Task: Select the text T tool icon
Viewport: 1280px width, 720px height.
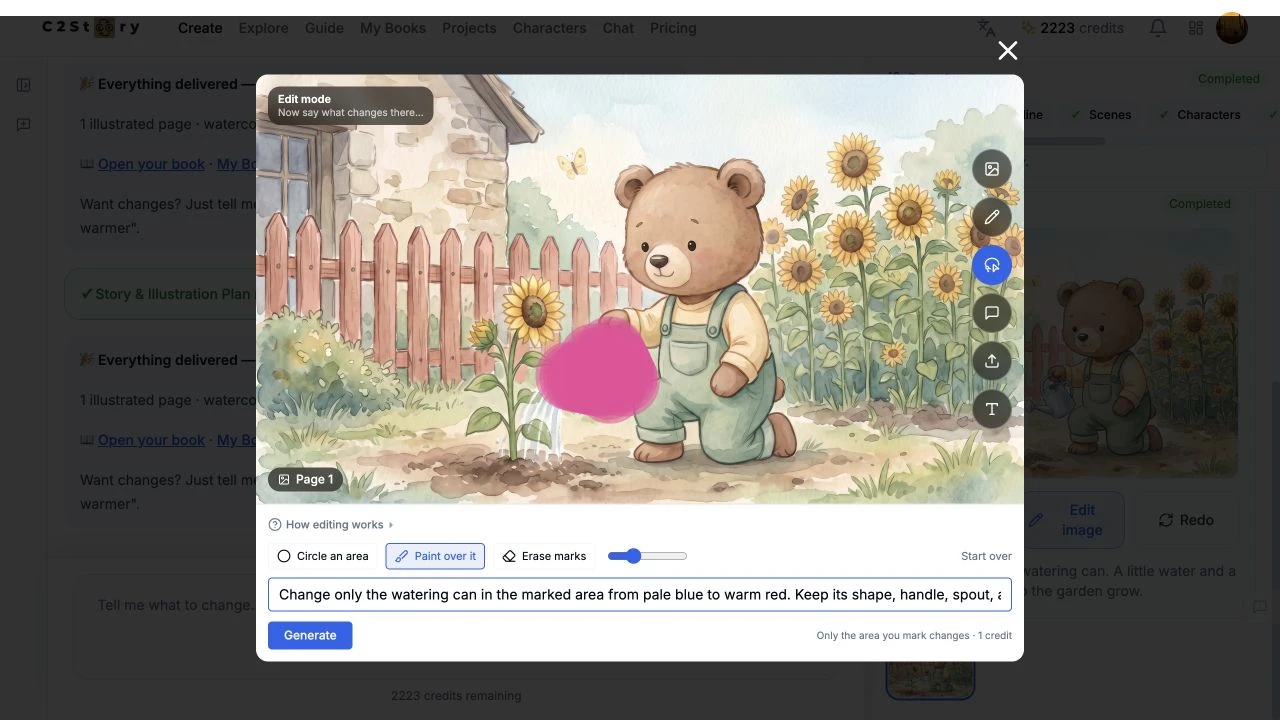Action: coord(992,409)
